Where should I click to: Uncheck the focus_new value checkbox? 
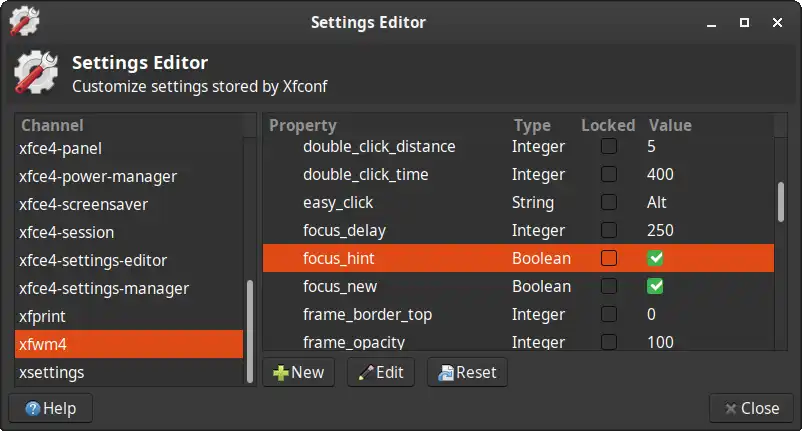click(x=655, y=286)
